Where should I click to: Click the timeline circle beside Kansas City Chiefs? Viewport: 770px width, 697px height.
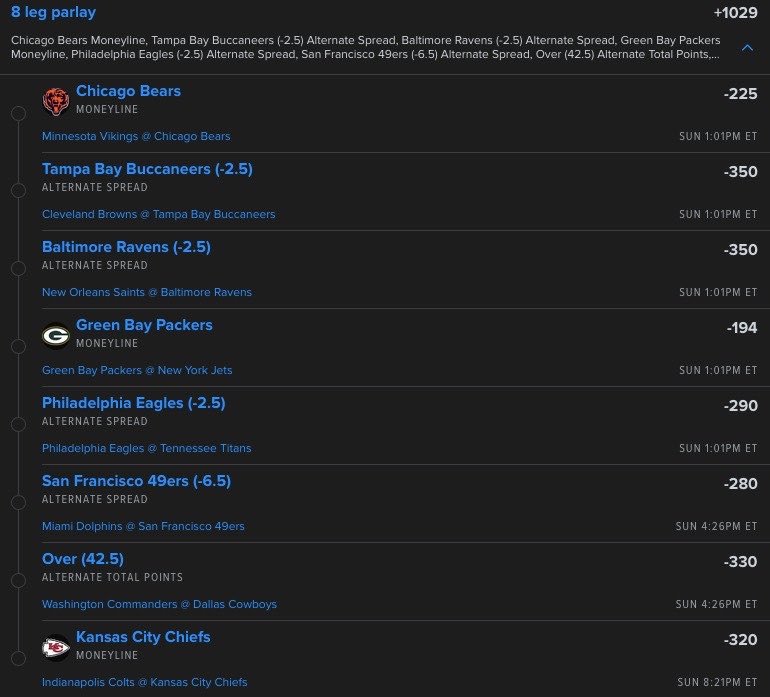pos(19,659)
